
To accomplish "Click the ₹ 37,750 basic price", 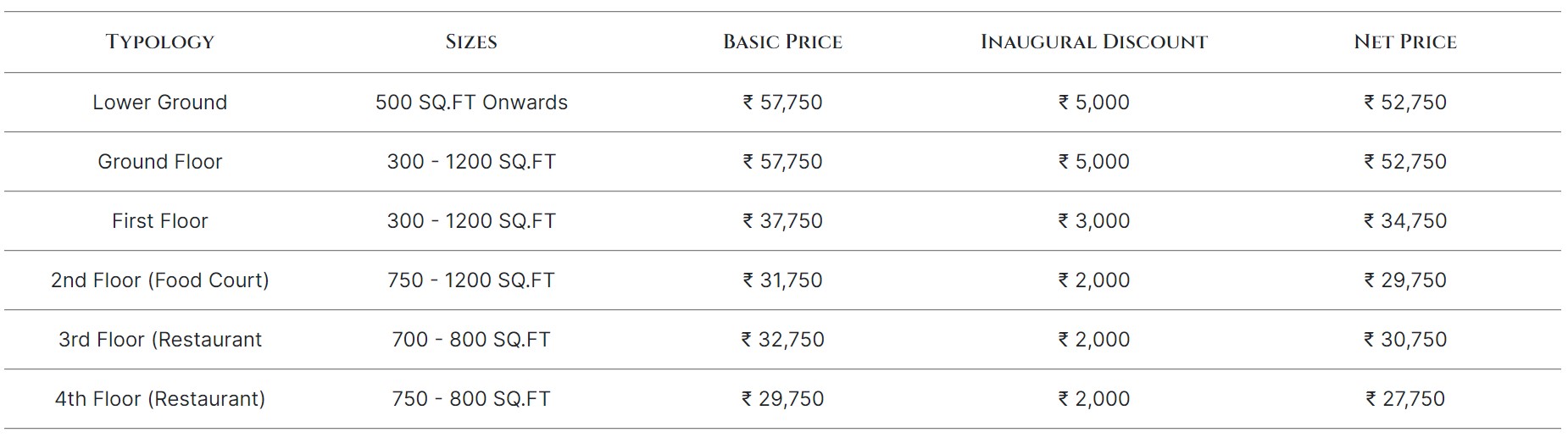I will (x=782, y=221).
